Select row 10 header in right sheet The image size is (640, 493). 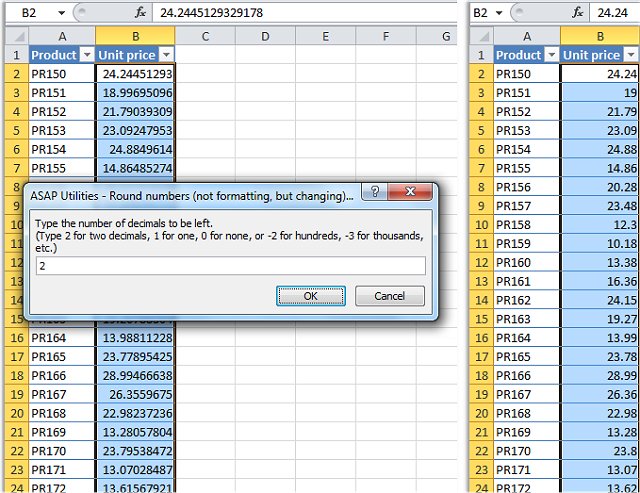(x=482, y=225)
